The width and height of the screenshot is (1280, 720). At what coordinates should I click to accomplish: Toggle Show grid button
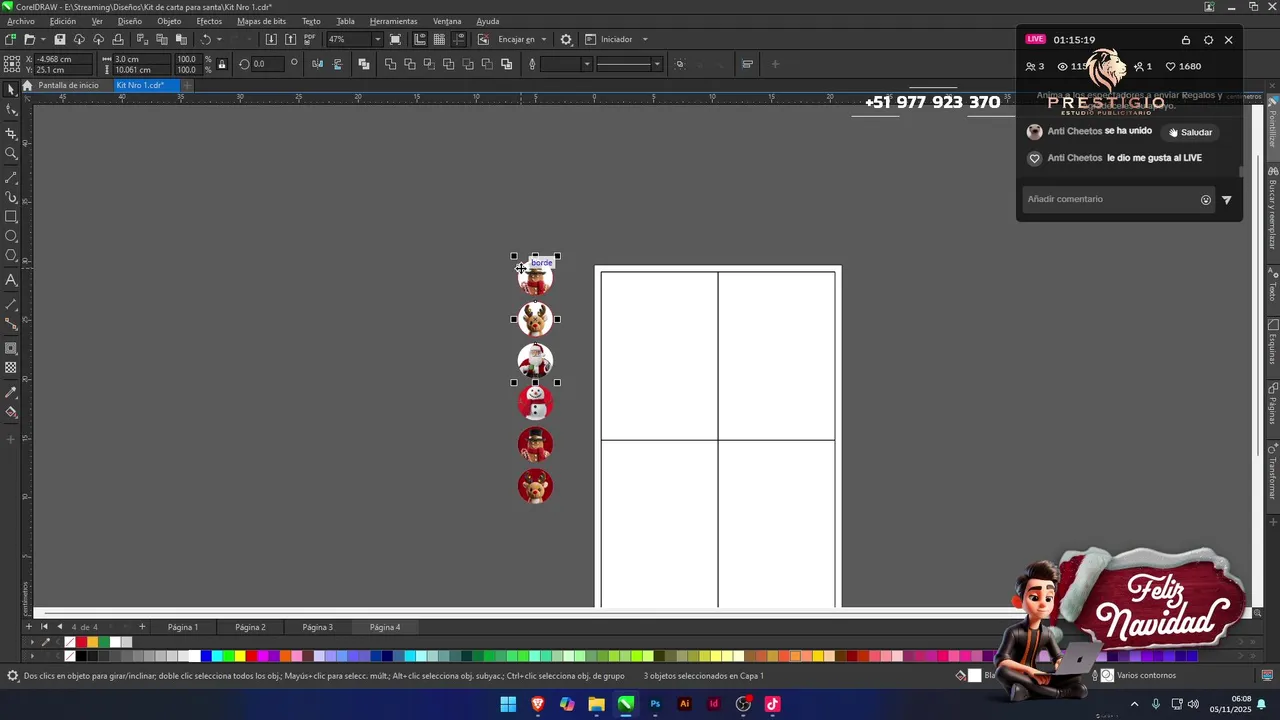tap(439, 39)
